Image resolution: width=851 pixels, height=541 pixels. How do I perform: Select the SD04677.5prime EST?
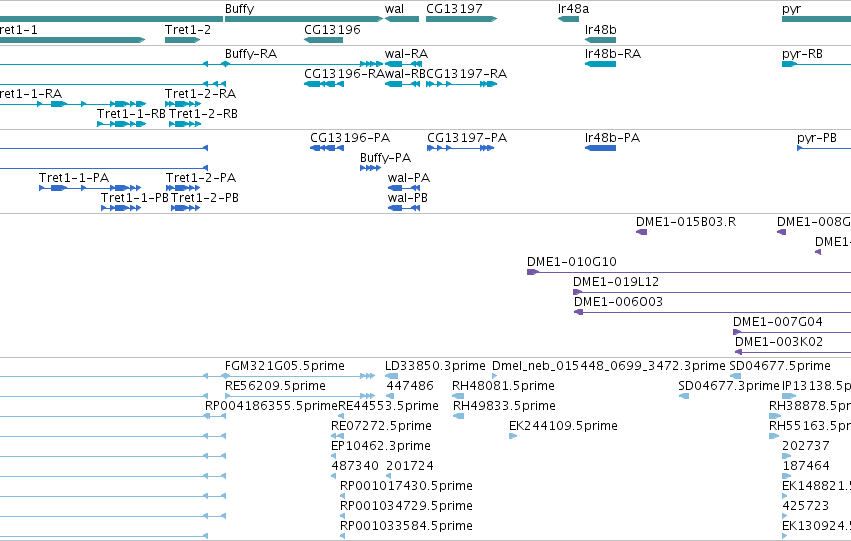click(x=735, y=376)
